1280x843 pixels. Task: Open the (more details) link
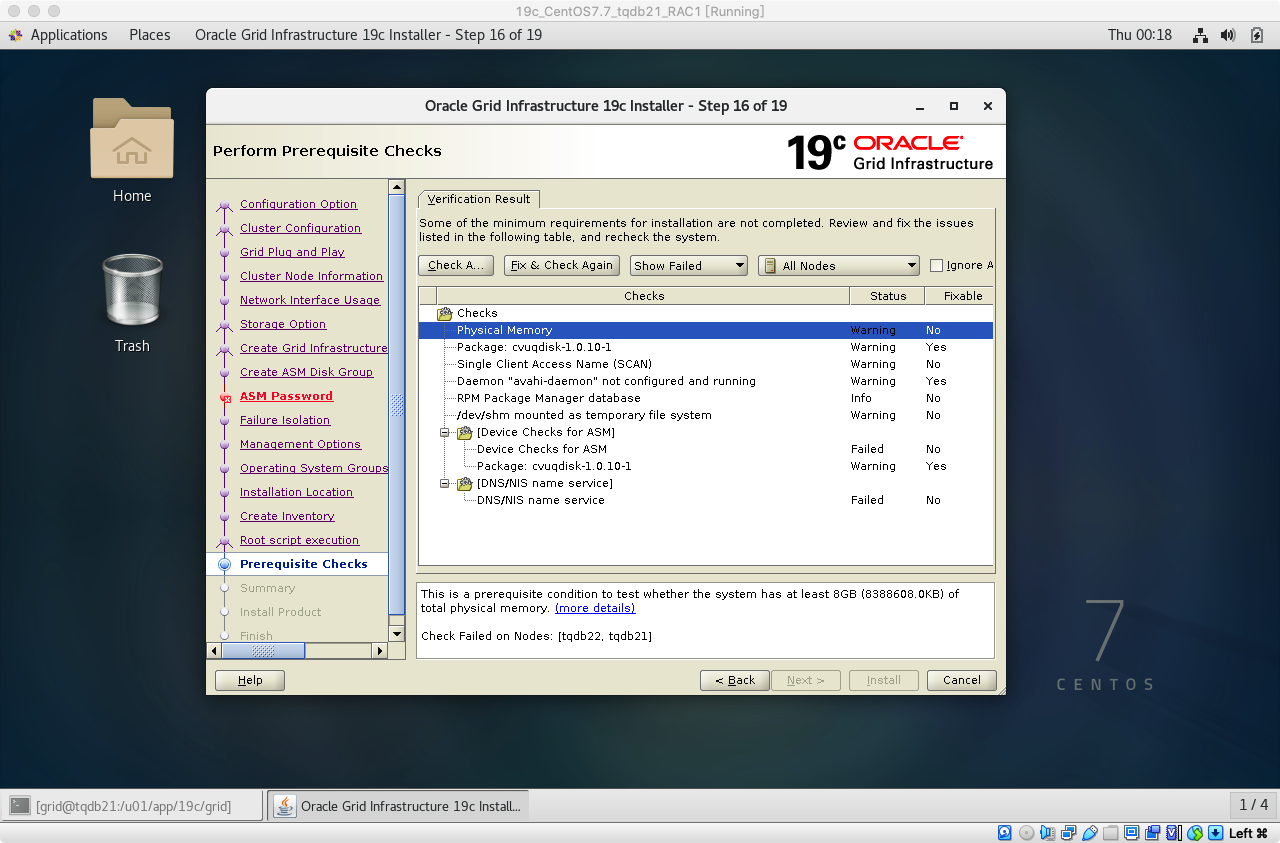[595, 608]
